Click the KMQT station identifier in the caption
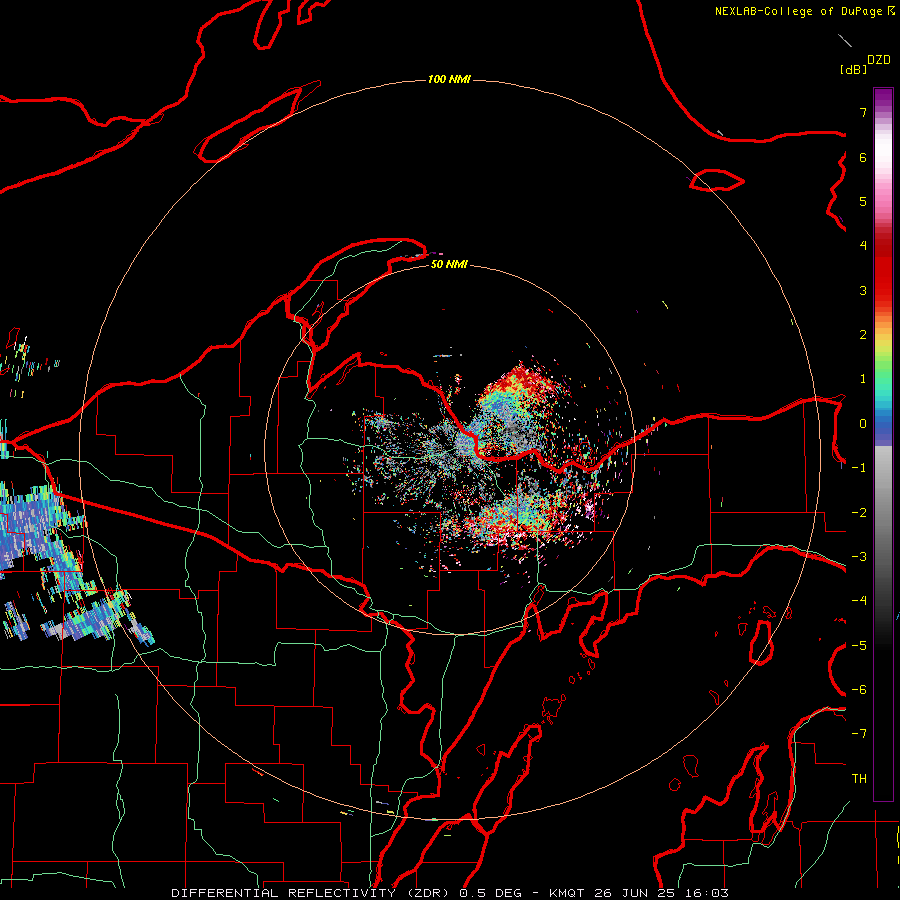Screen dimensions: 900x900 (x=567, y=893)
